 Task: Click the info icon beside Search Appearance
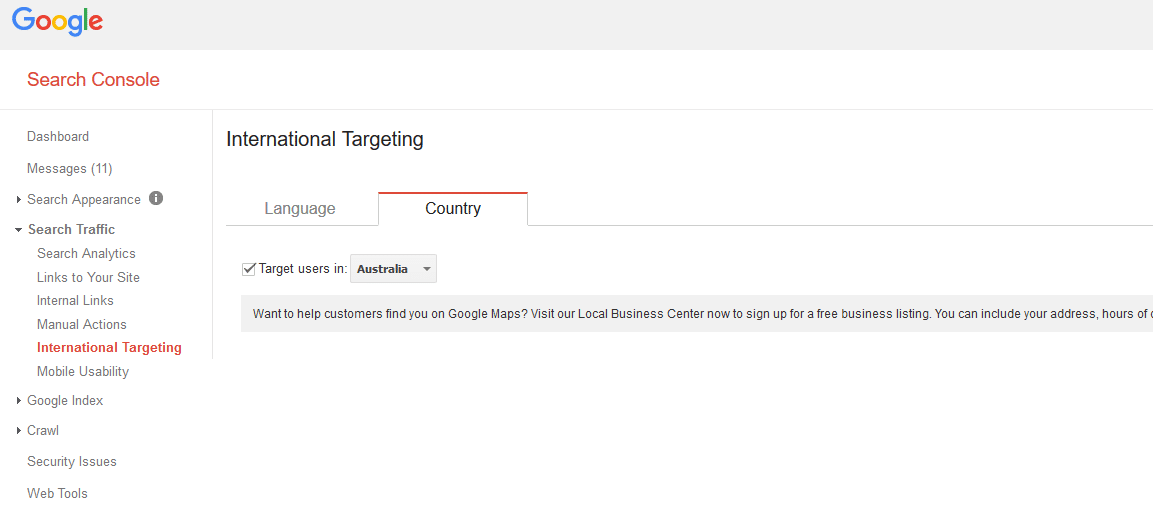click(156, 198)
